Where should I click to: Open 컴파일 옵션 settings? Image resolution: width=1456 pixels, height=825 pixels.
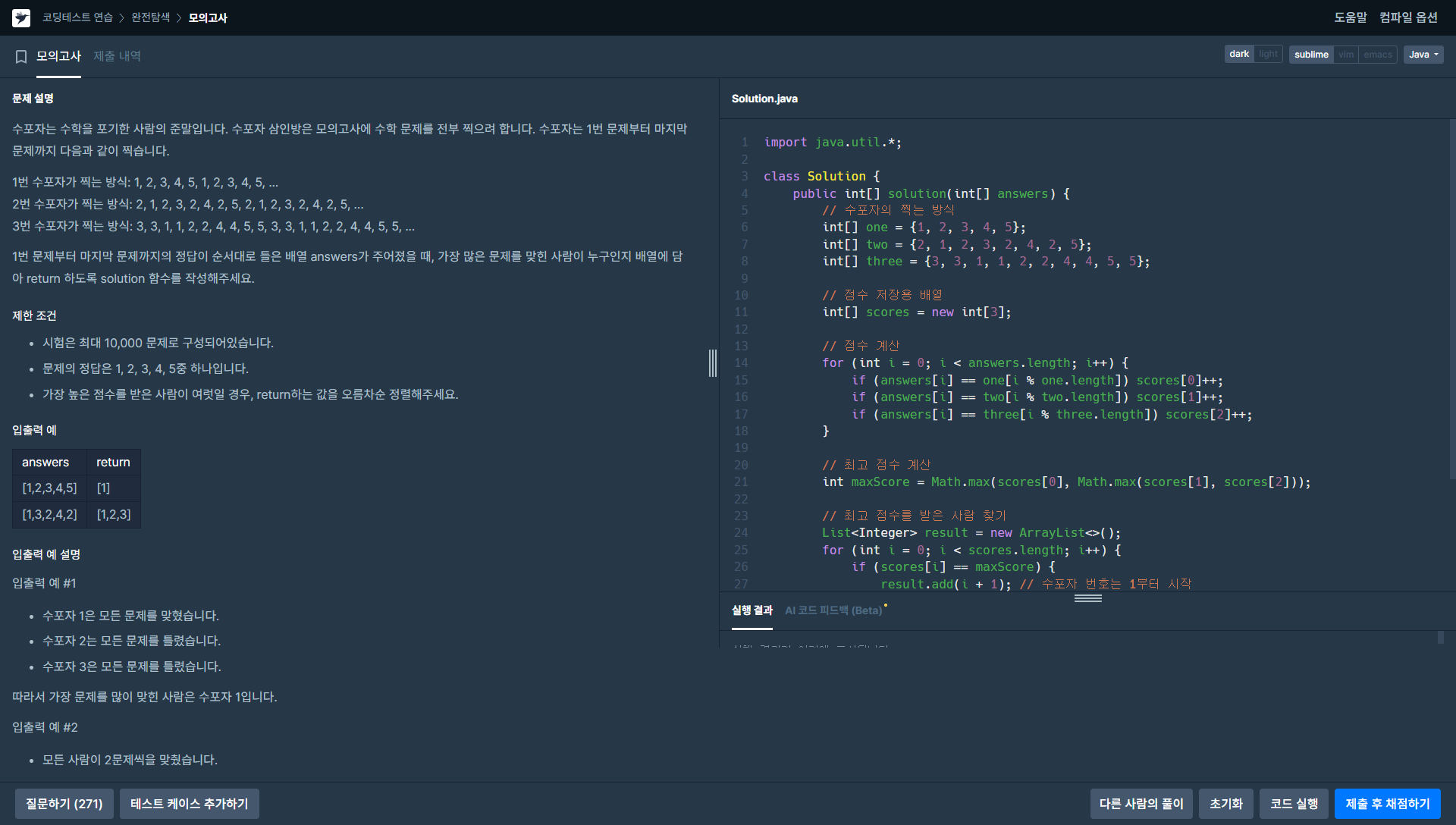click(x=1408, y=17)
